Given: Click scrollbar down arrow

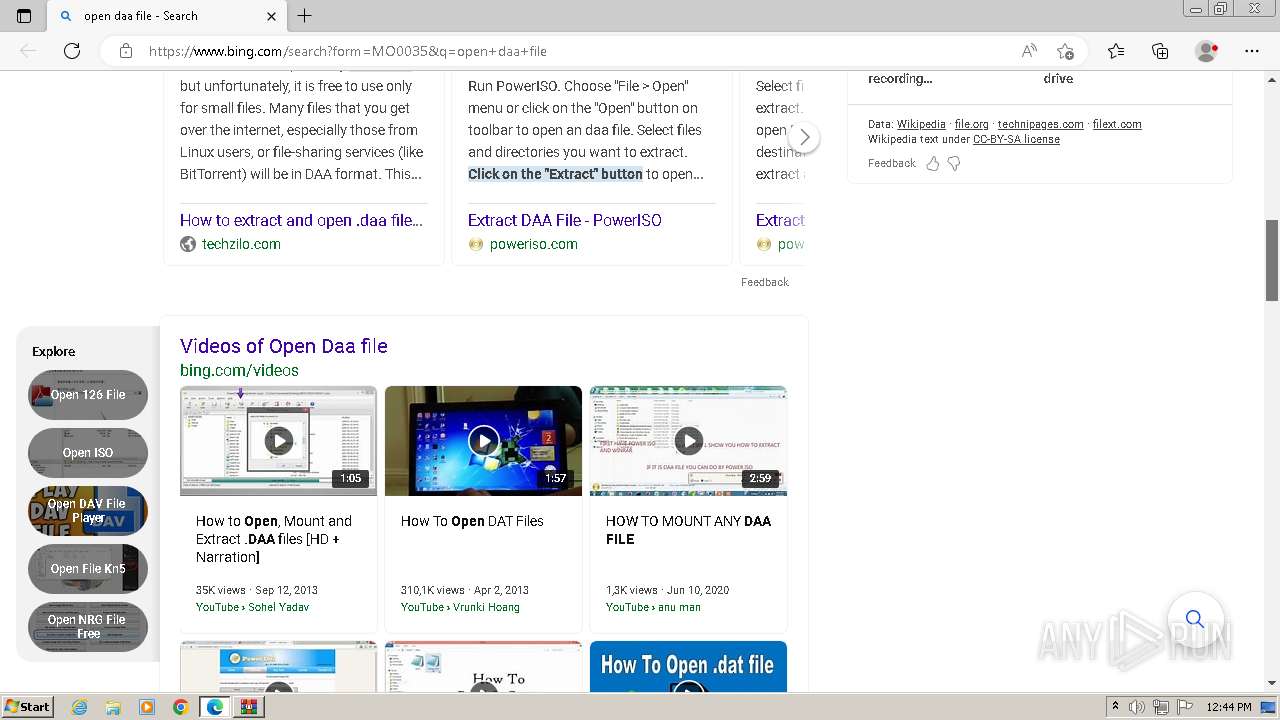Looking at the screenshot, I should tap(1272, 684).
